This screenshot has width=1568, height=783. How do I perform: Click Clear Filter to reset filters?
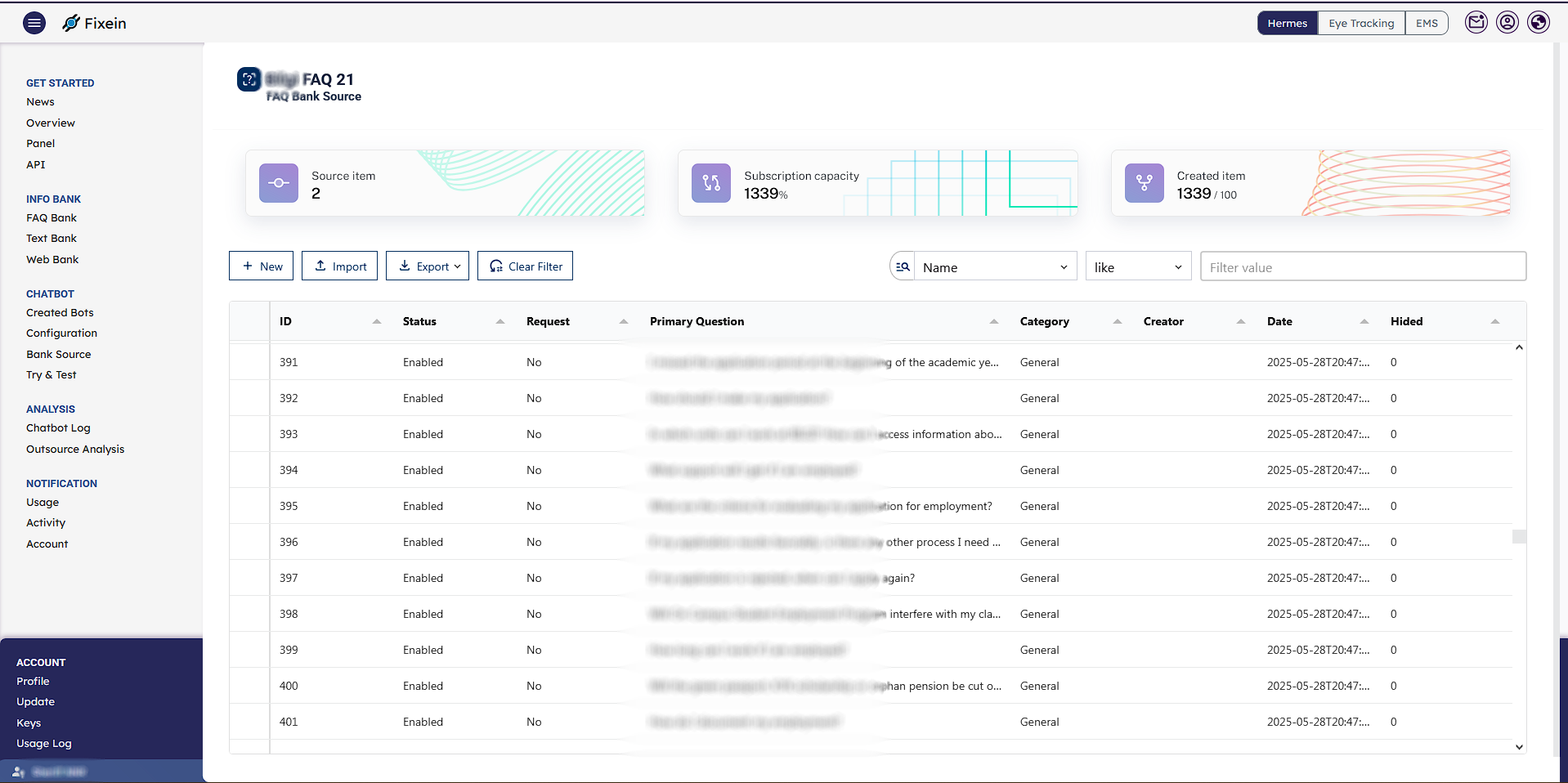524,266
